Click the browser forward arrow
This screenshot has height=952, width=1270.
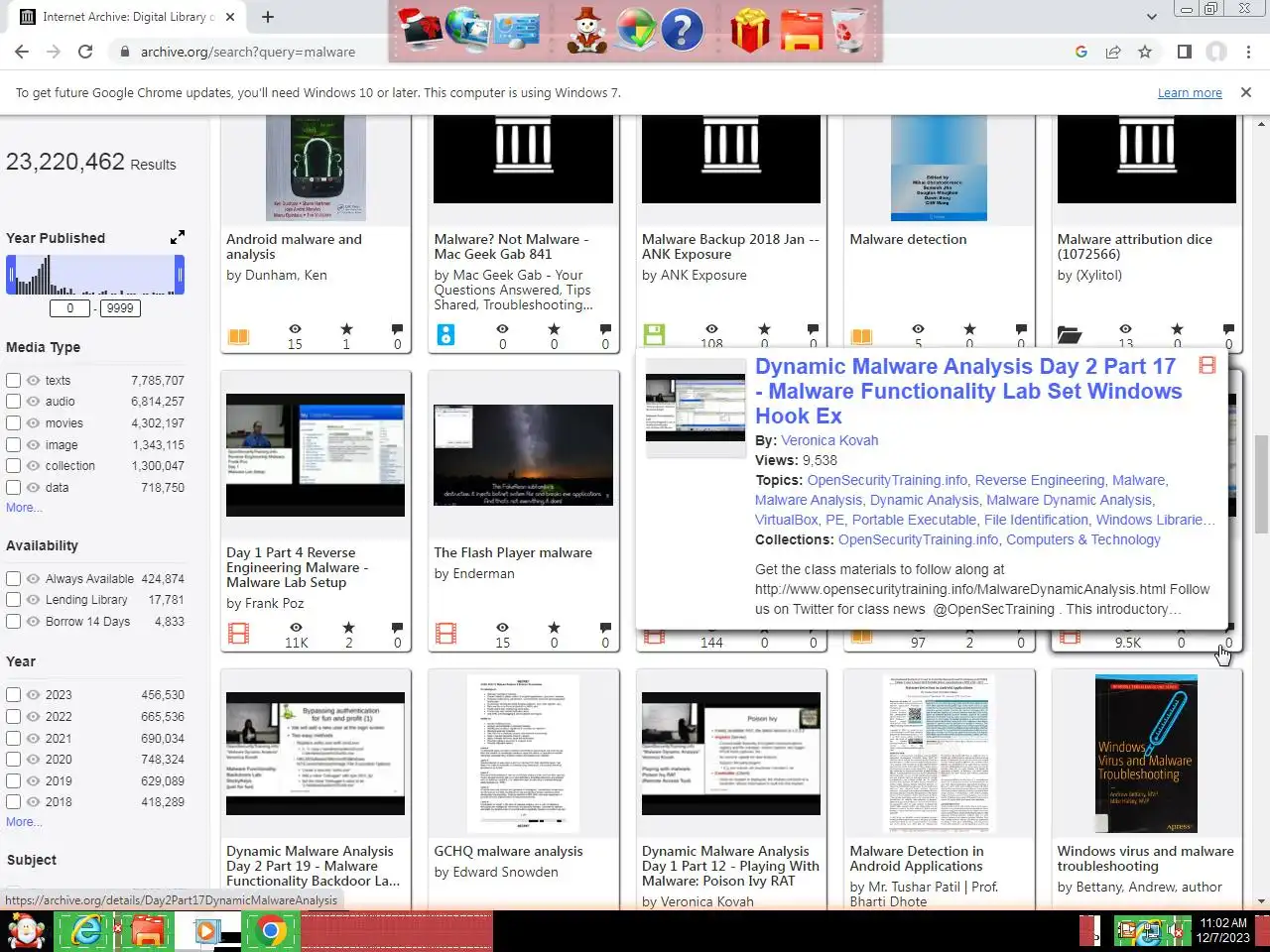pyautogui.click(x=54, y=52)
